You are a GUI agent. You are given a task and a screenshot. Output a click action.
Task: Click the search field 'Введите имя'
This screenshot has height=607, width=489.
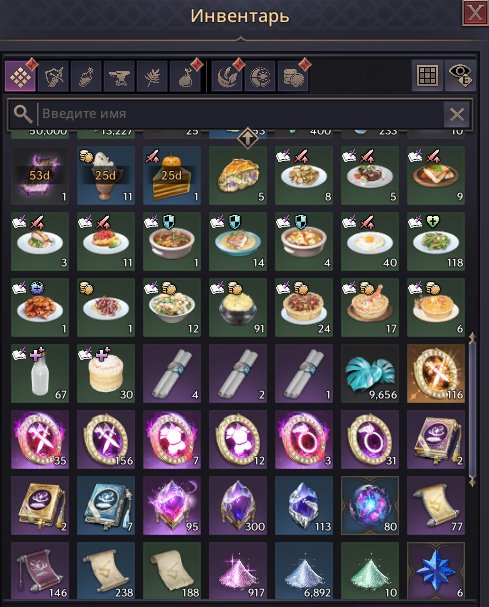click(240, 114)
